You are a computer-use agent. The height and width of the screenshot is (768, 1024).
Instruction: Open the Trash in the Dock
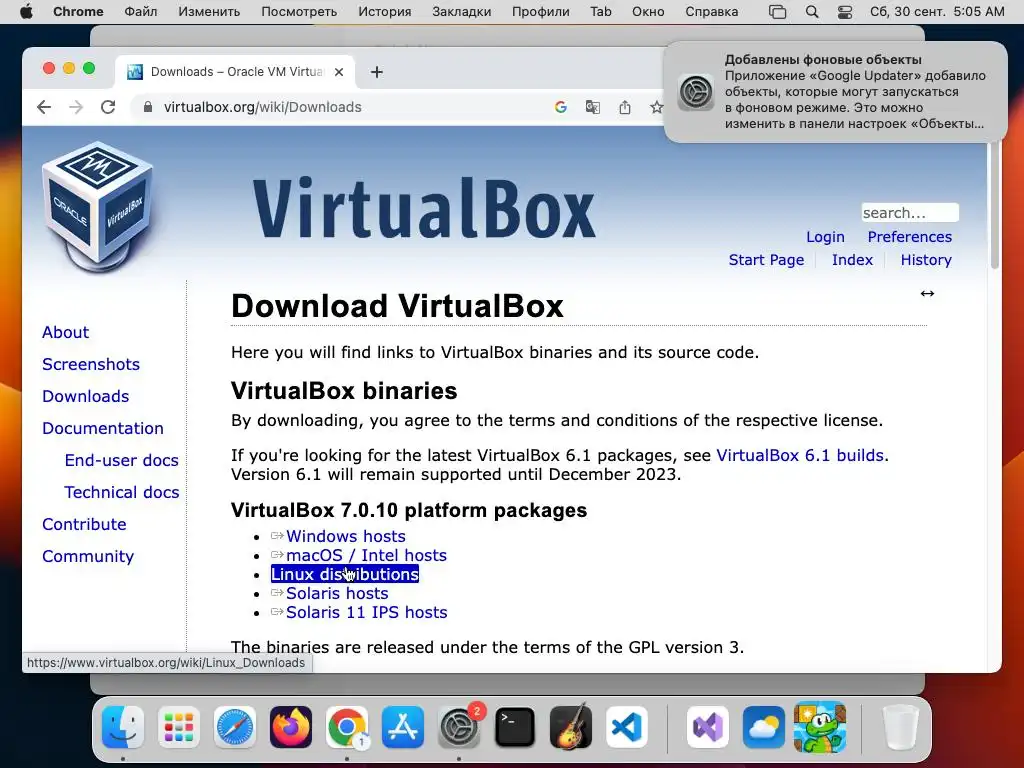(x=901, y=727)
